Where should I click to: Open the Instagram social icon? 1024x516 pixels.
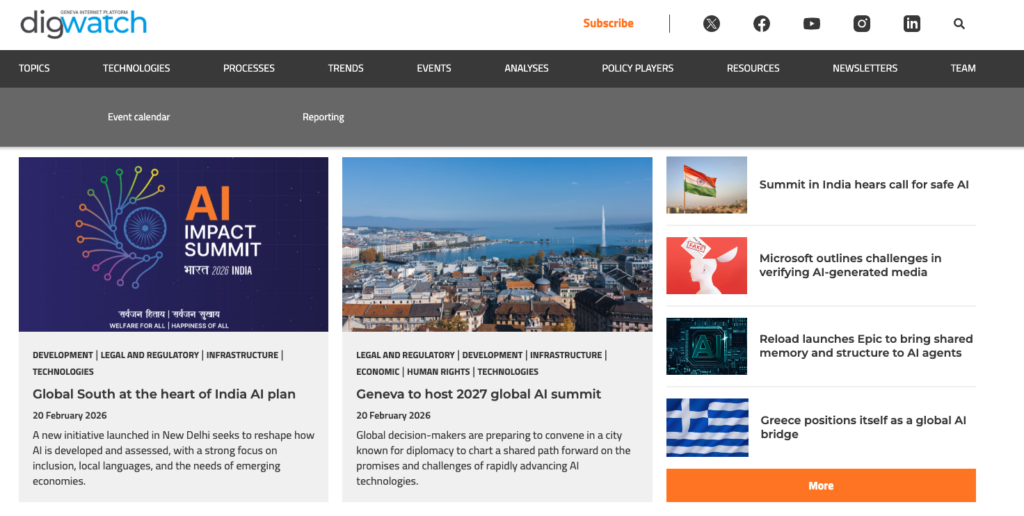pyautogui.click(x=862, y=24)
